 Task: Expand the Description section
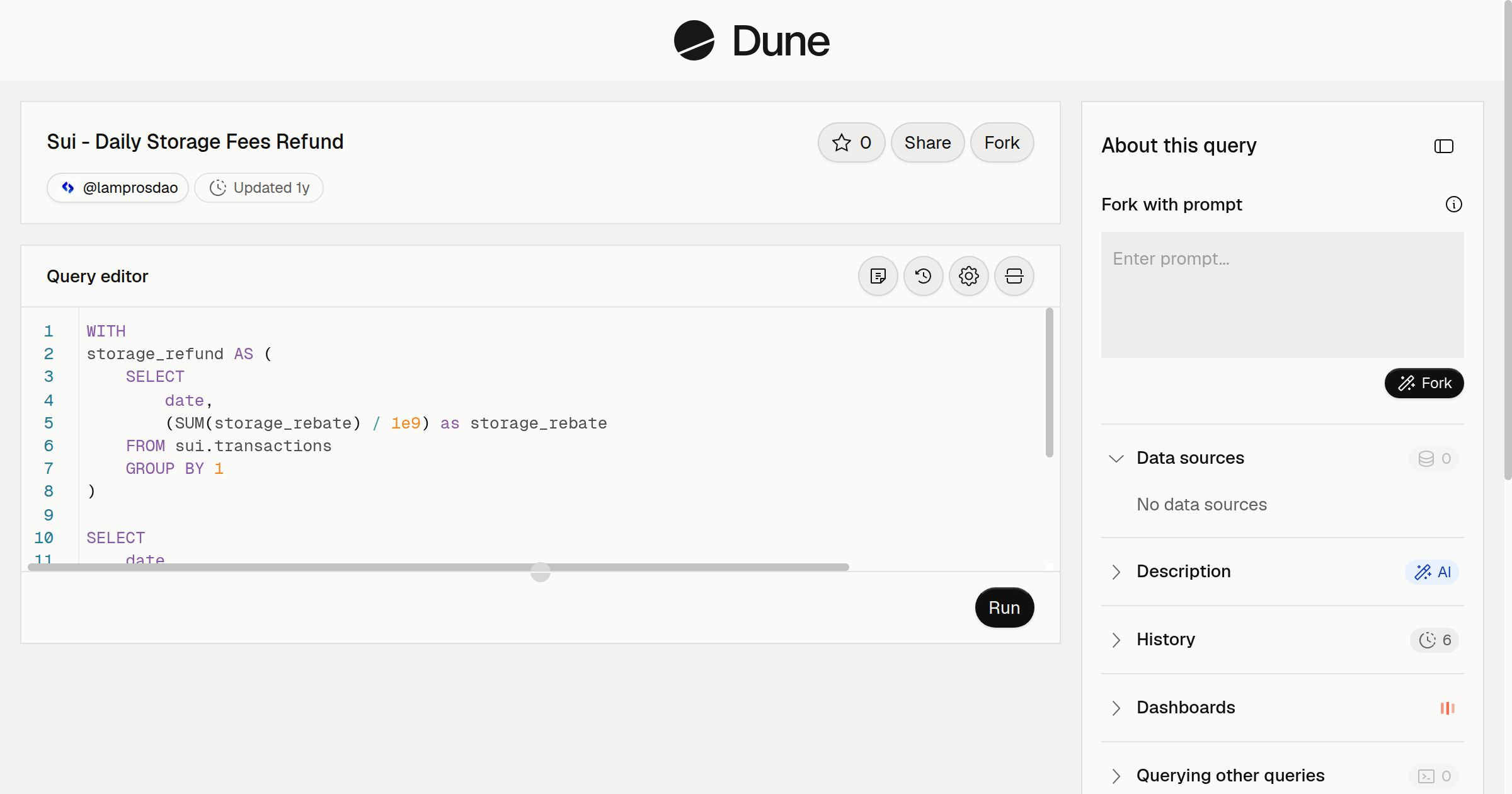click(x=1116, y=572)
